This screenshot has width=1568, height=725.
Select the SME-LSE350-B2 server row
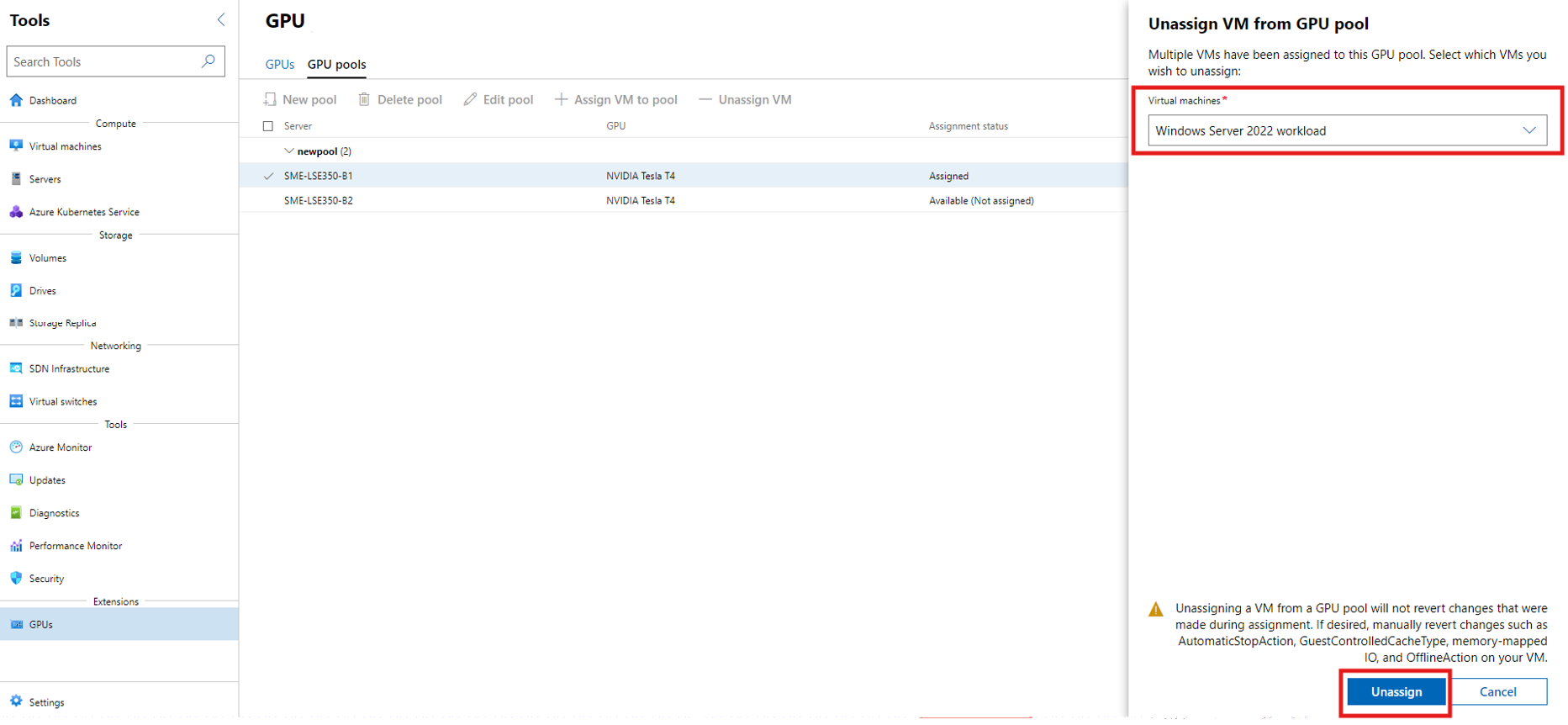pos(319,201)
